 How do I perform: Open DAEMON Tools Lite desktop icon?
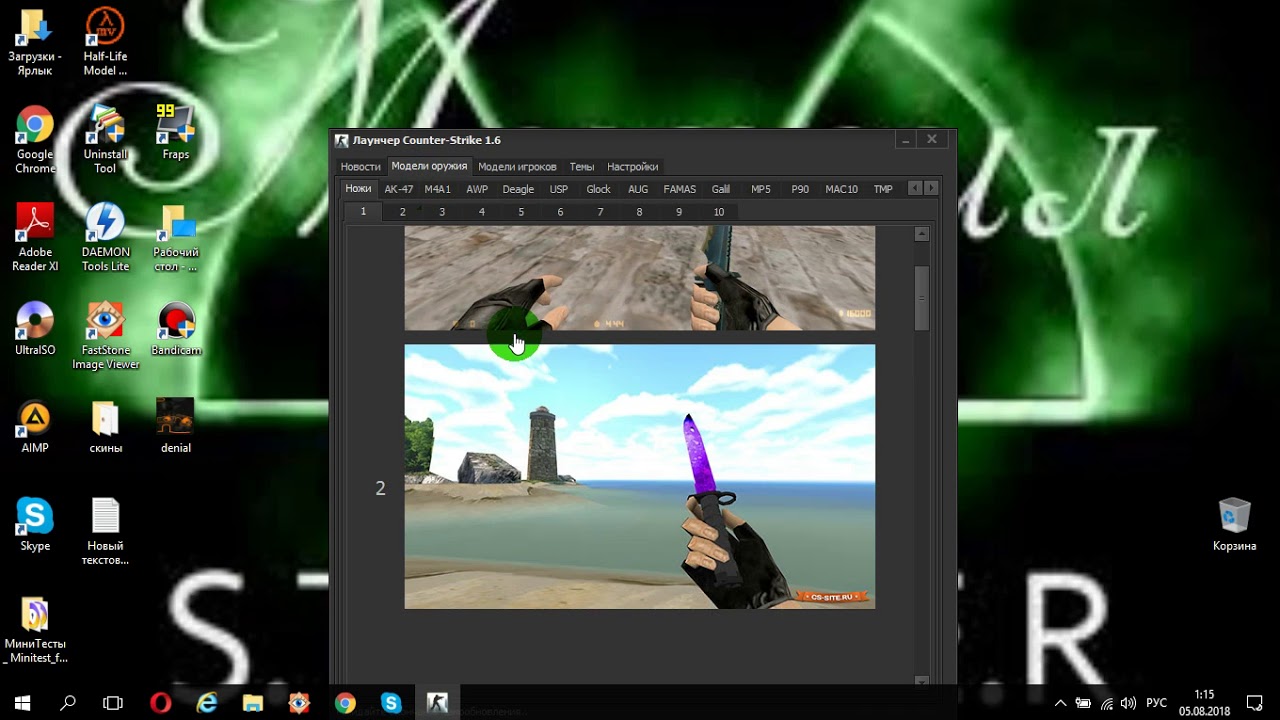pyautogui.click(x=105, y=238)
